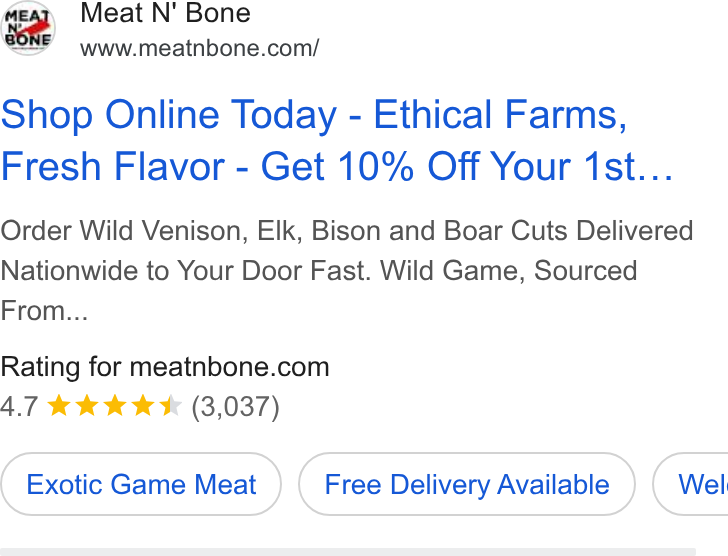Click the half-filled fifth star
Image resolution: width=728 pixels, height=556 pixels.
170,405
